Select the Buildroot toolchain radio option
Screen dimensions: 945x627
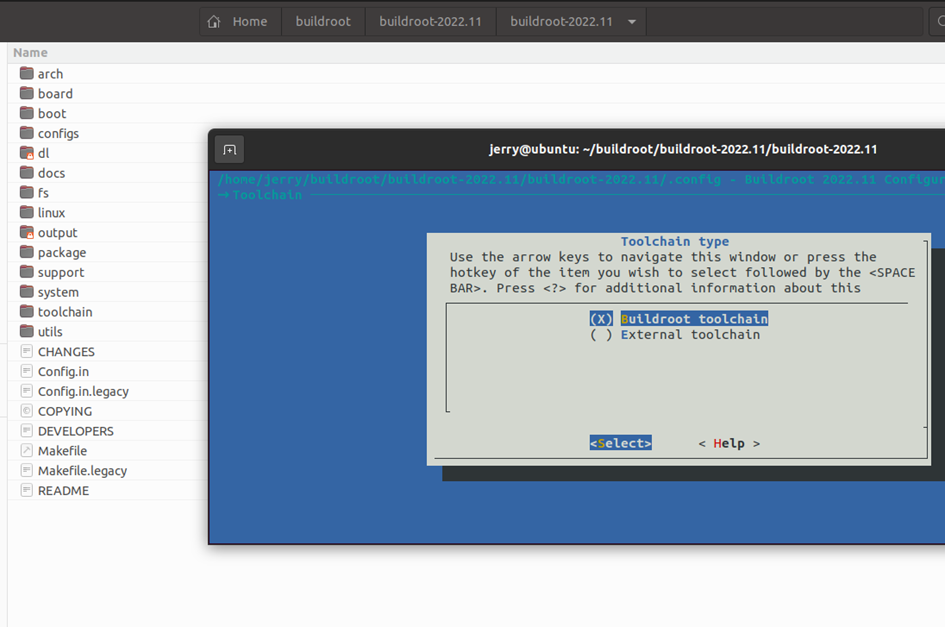601,319
